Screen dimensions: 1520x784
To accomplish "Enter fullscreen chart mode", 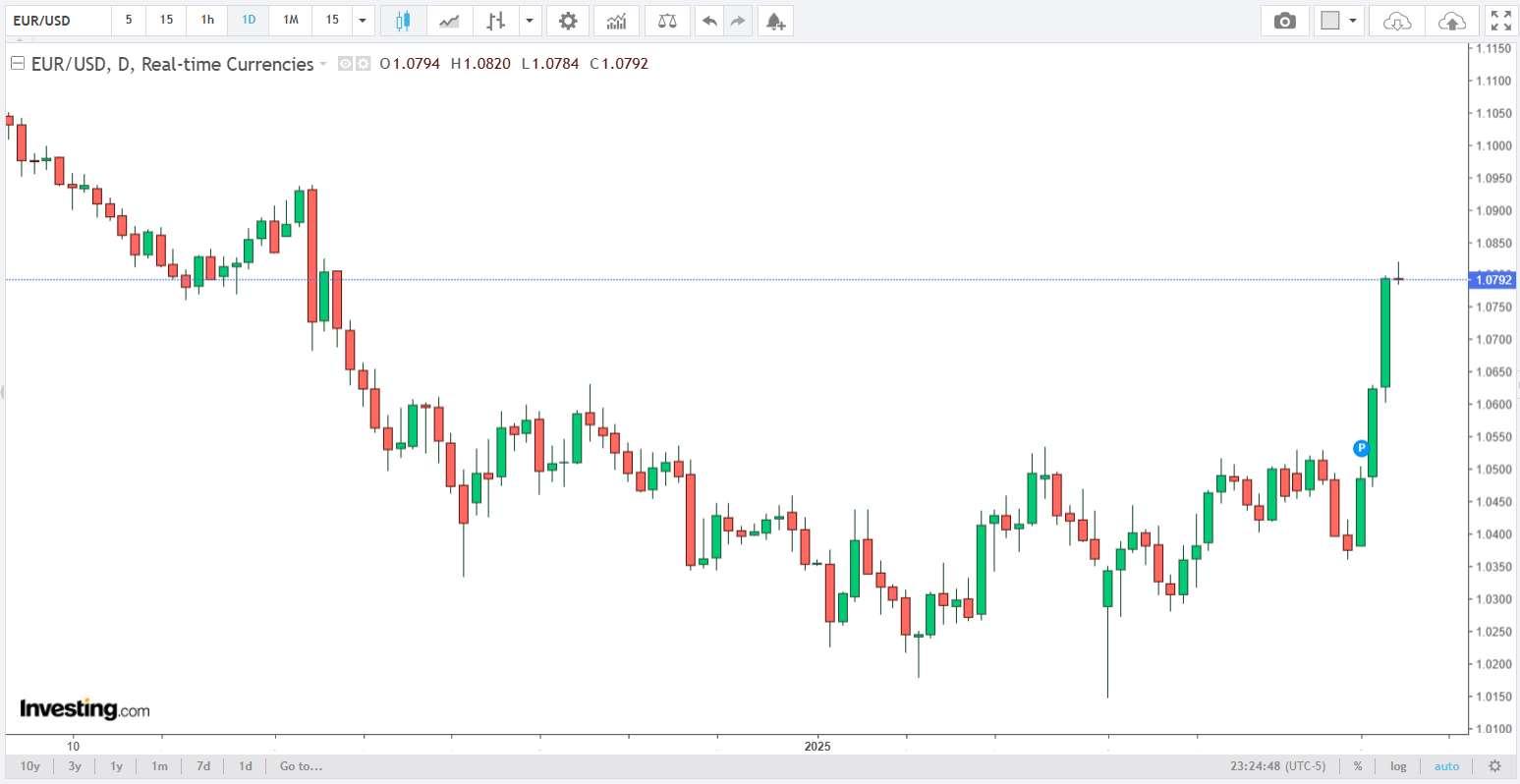I will (1500, 21).
